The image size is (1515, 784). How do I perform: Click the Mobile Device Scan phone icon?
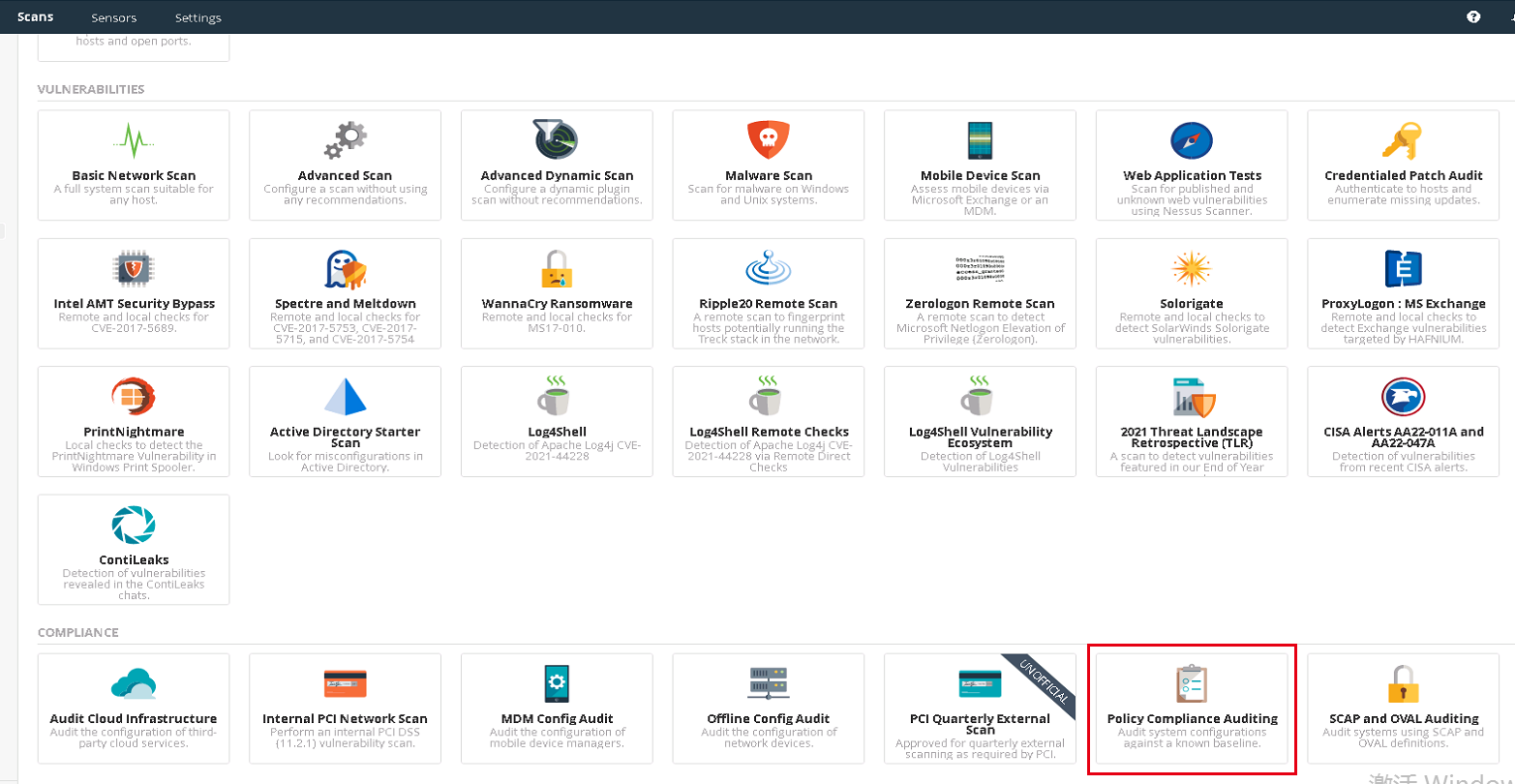(x=980, y=140)
